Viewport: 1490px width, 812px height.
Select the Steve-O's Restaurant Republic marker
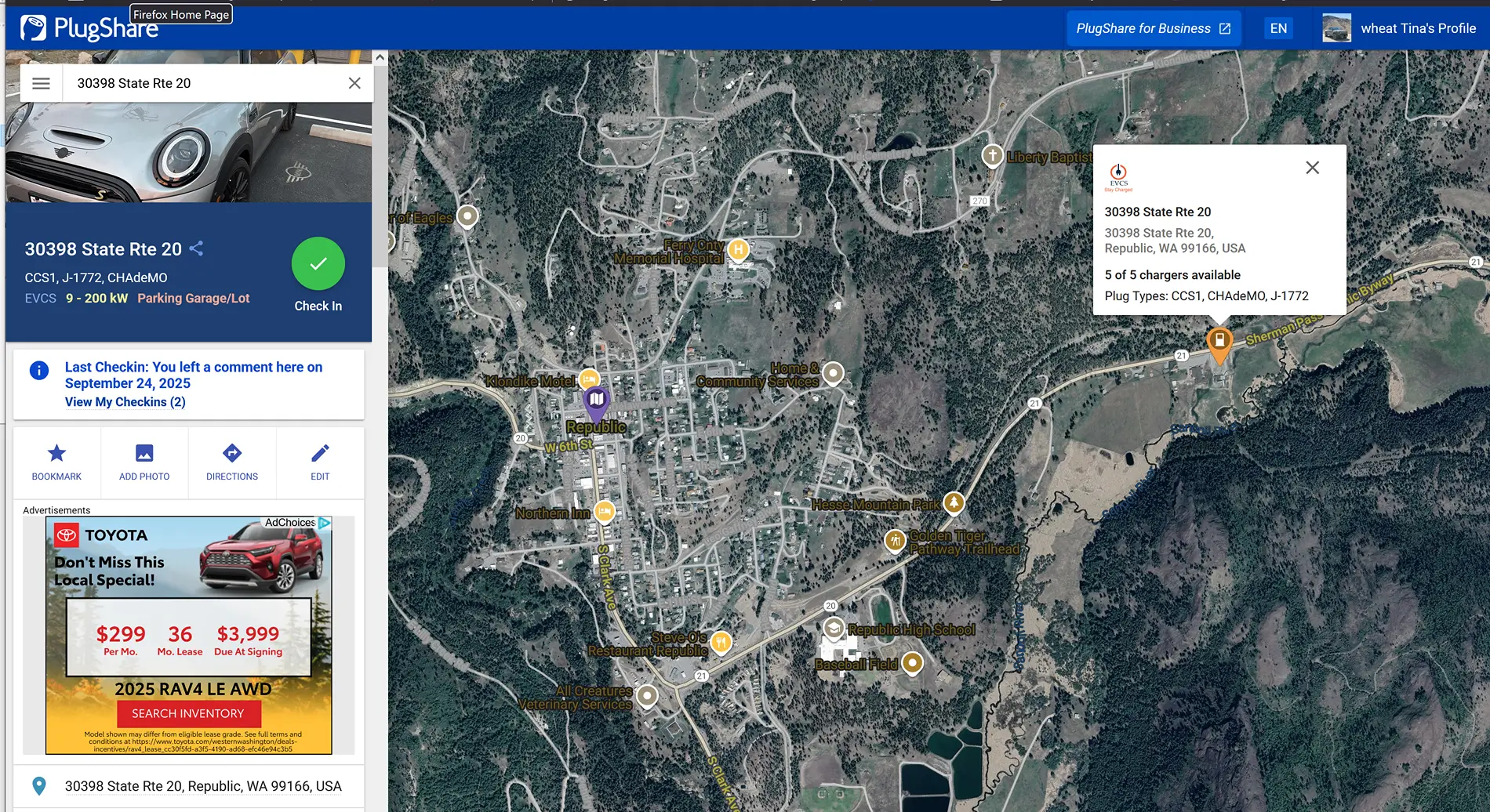click(721, 643)
